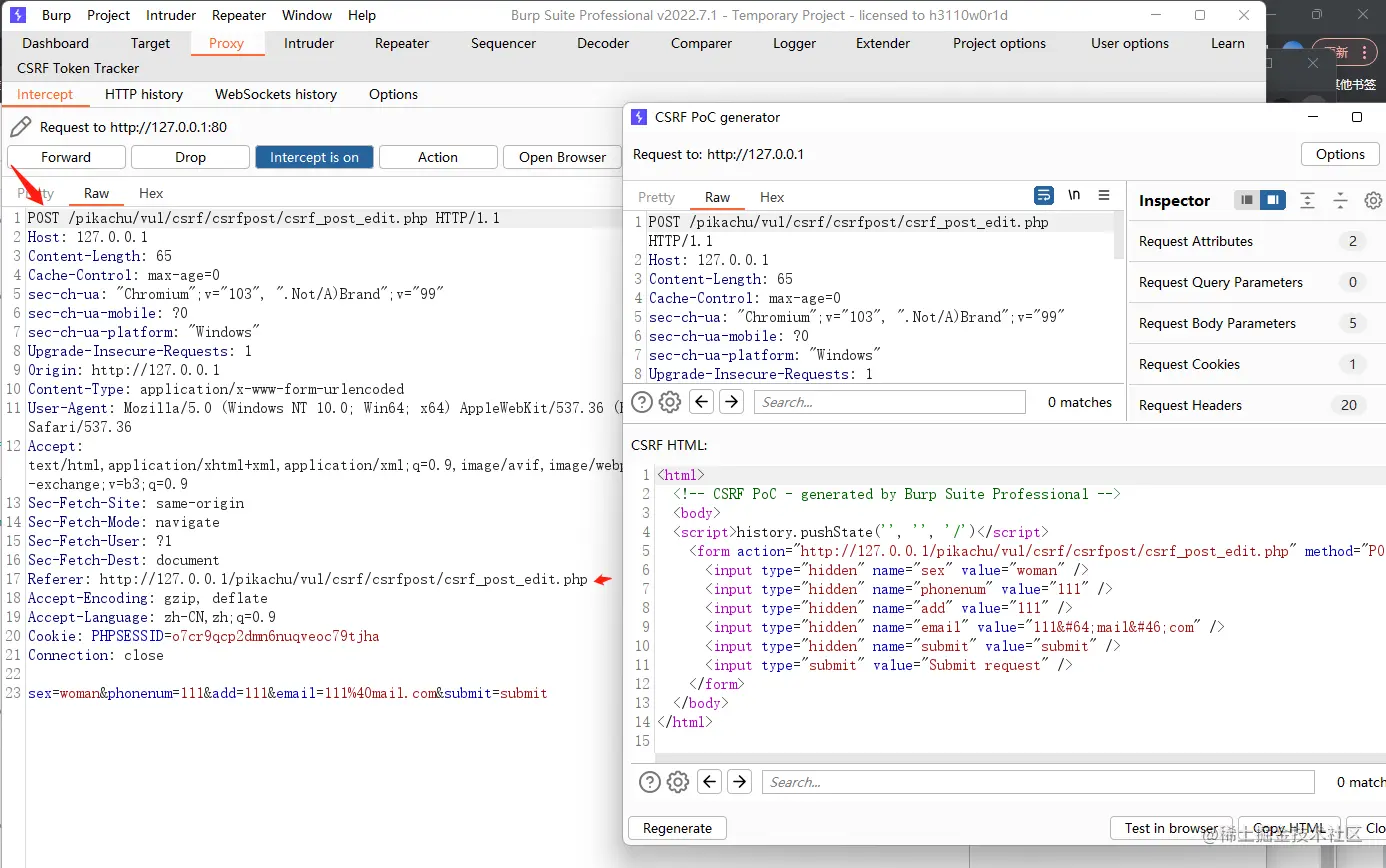Go to previous match in PoC request search

702,402
